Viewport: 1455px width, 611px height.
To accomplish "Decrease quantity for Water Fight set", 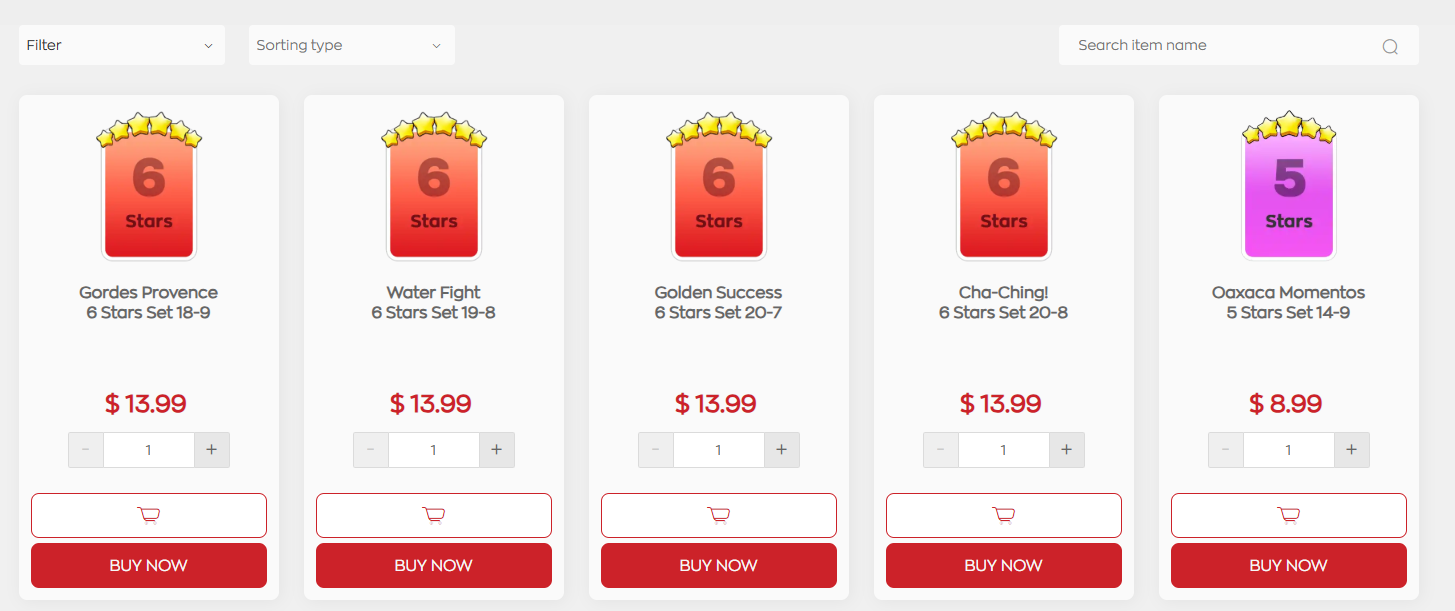I will click(x=371, y=450).
